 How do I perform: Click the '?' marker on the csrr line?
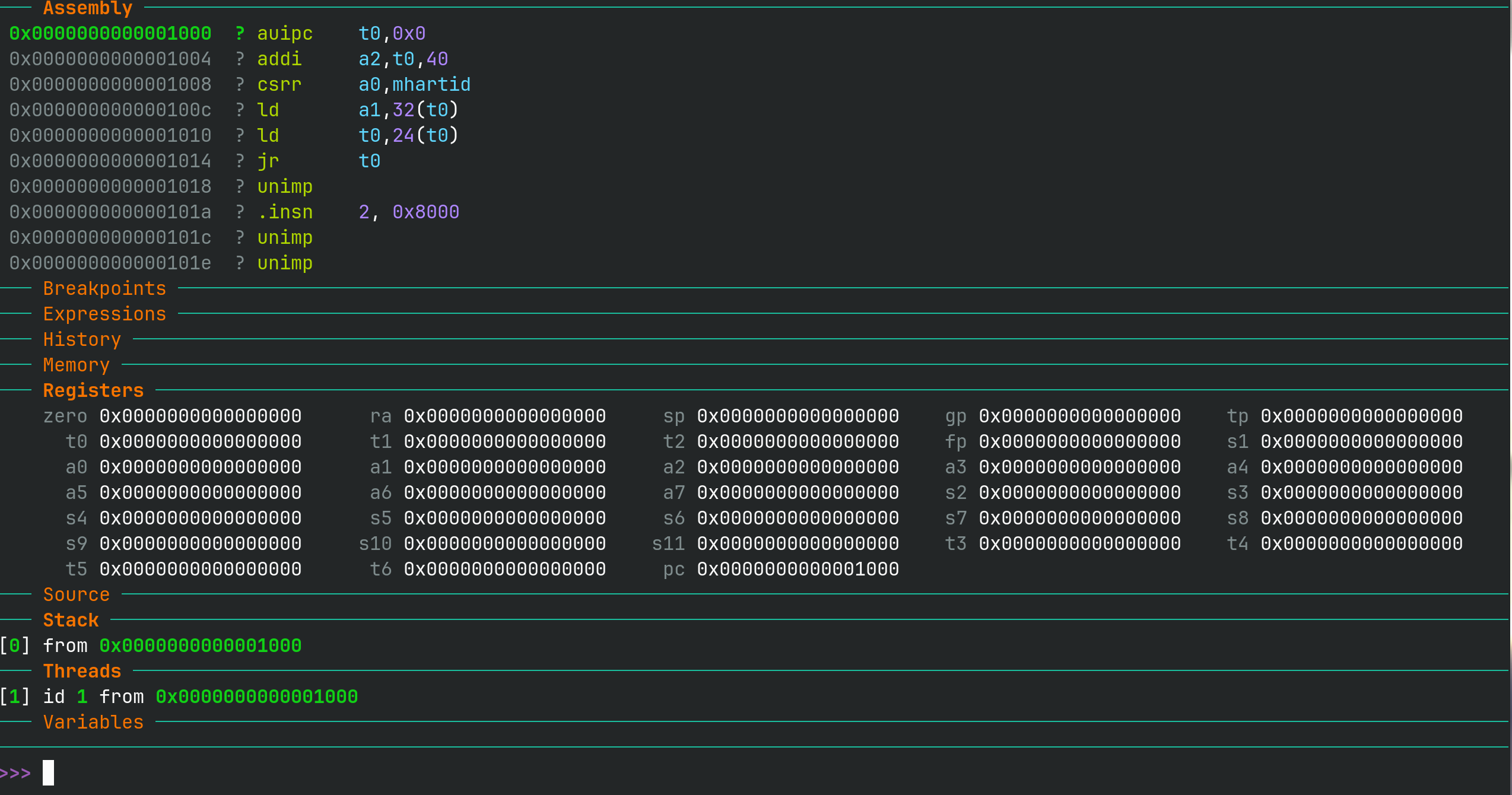coord(239,84)
